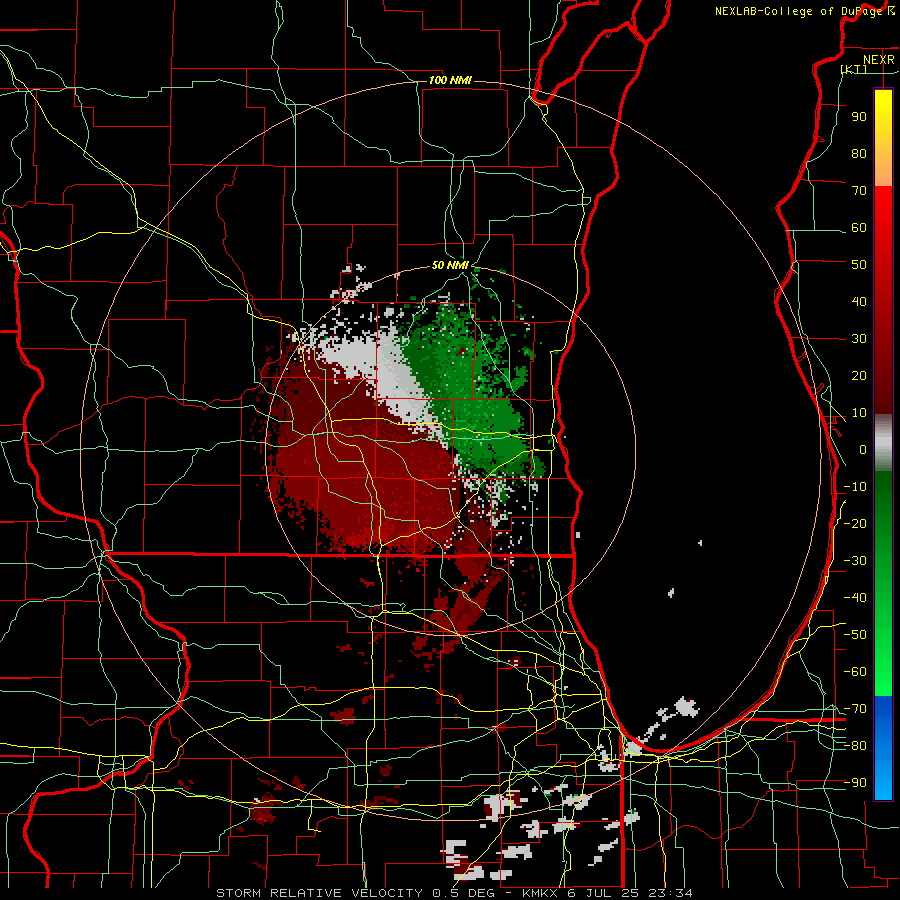Click the -60 value on velocity scale
900x900 pixels.
pyautogui.click(x=855, y=672)
